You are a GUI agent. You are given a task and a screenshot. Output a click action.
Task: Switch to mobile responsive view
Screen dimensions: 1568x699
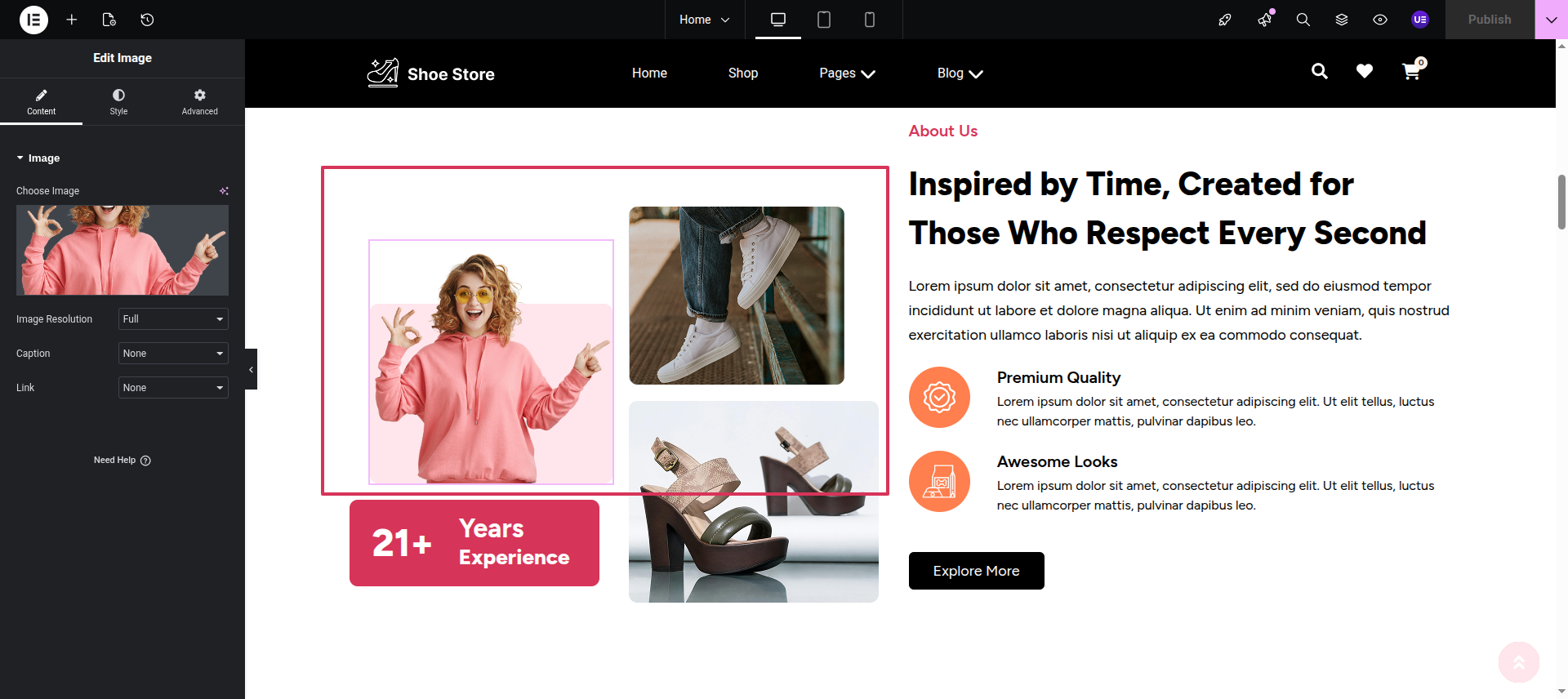870,20
